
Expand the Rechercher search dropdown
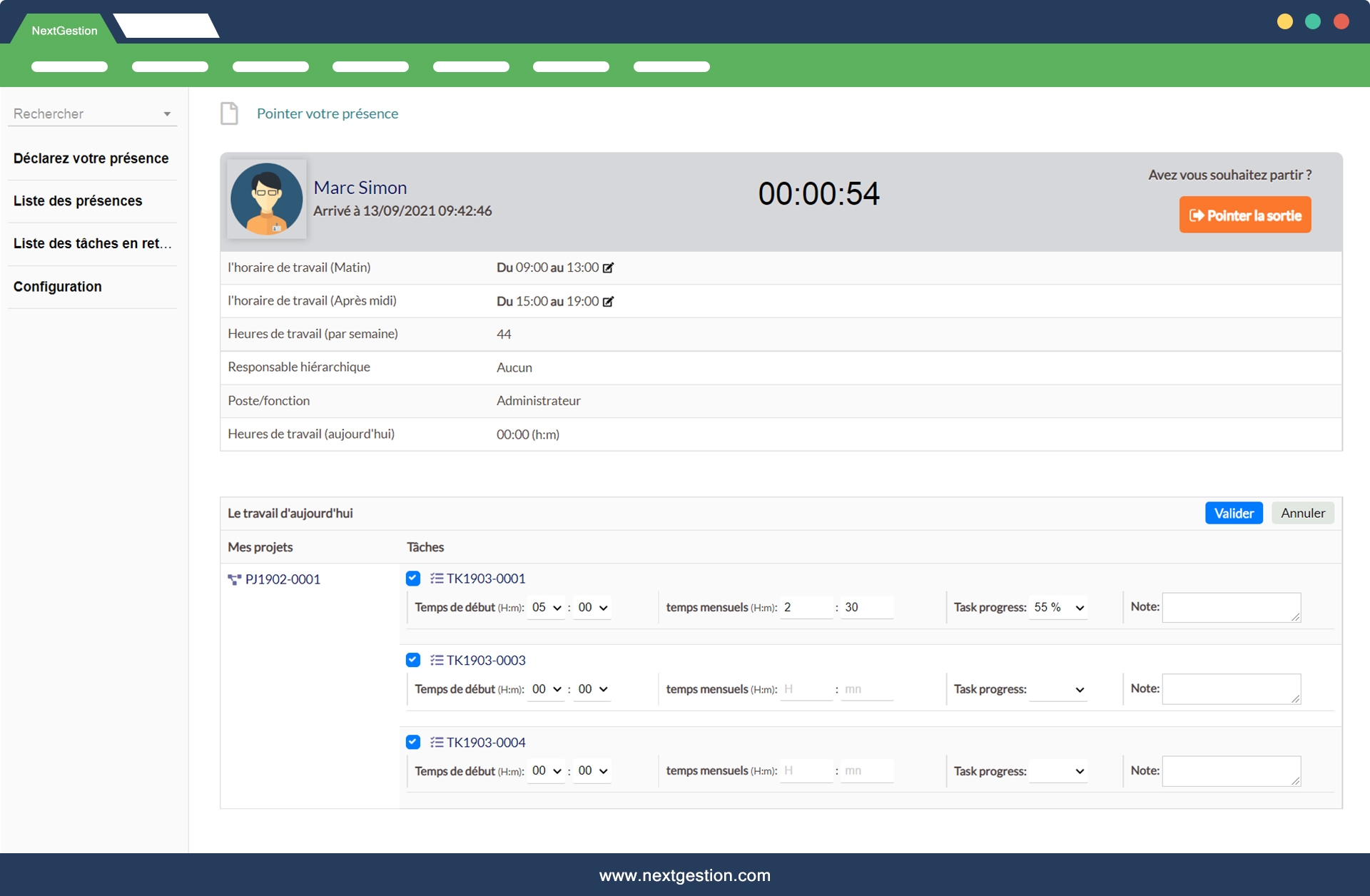coord(166,114)
